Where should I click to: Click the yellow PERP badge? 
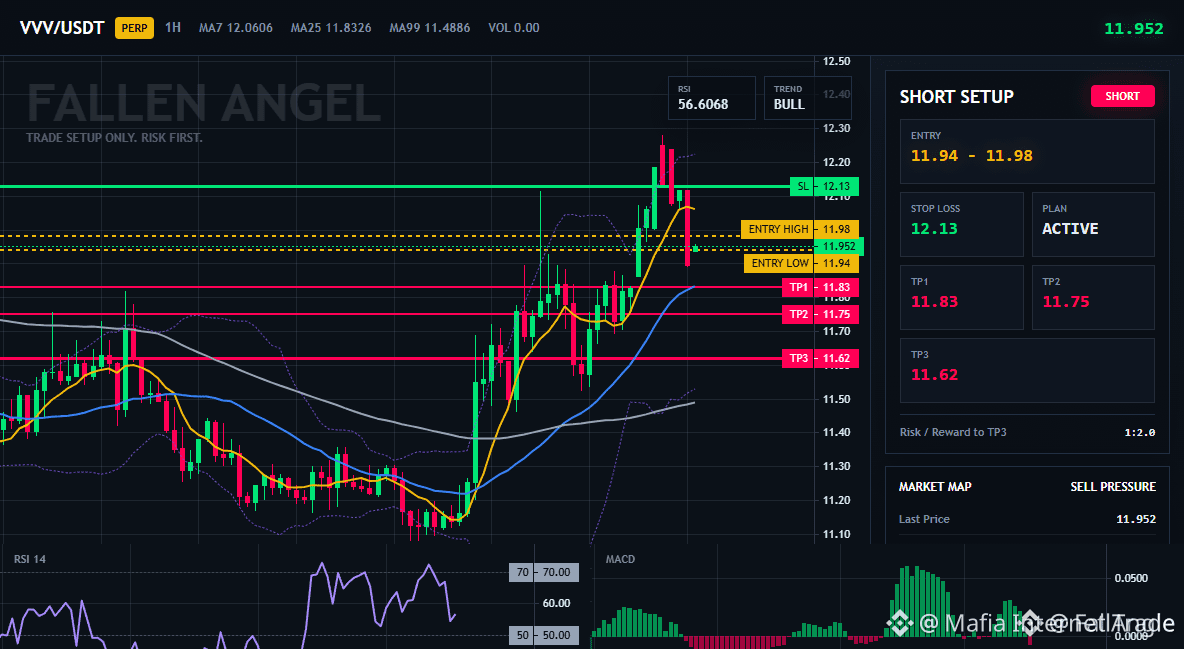coord(134,28)
